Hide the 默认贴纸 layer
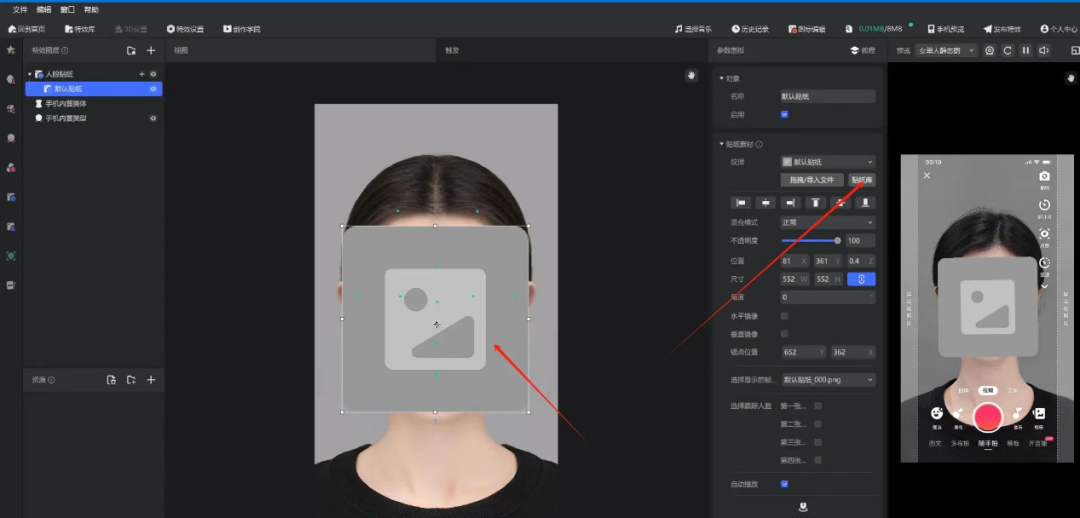The width and height of the screenshot is (1080, 518). point(153,88)
